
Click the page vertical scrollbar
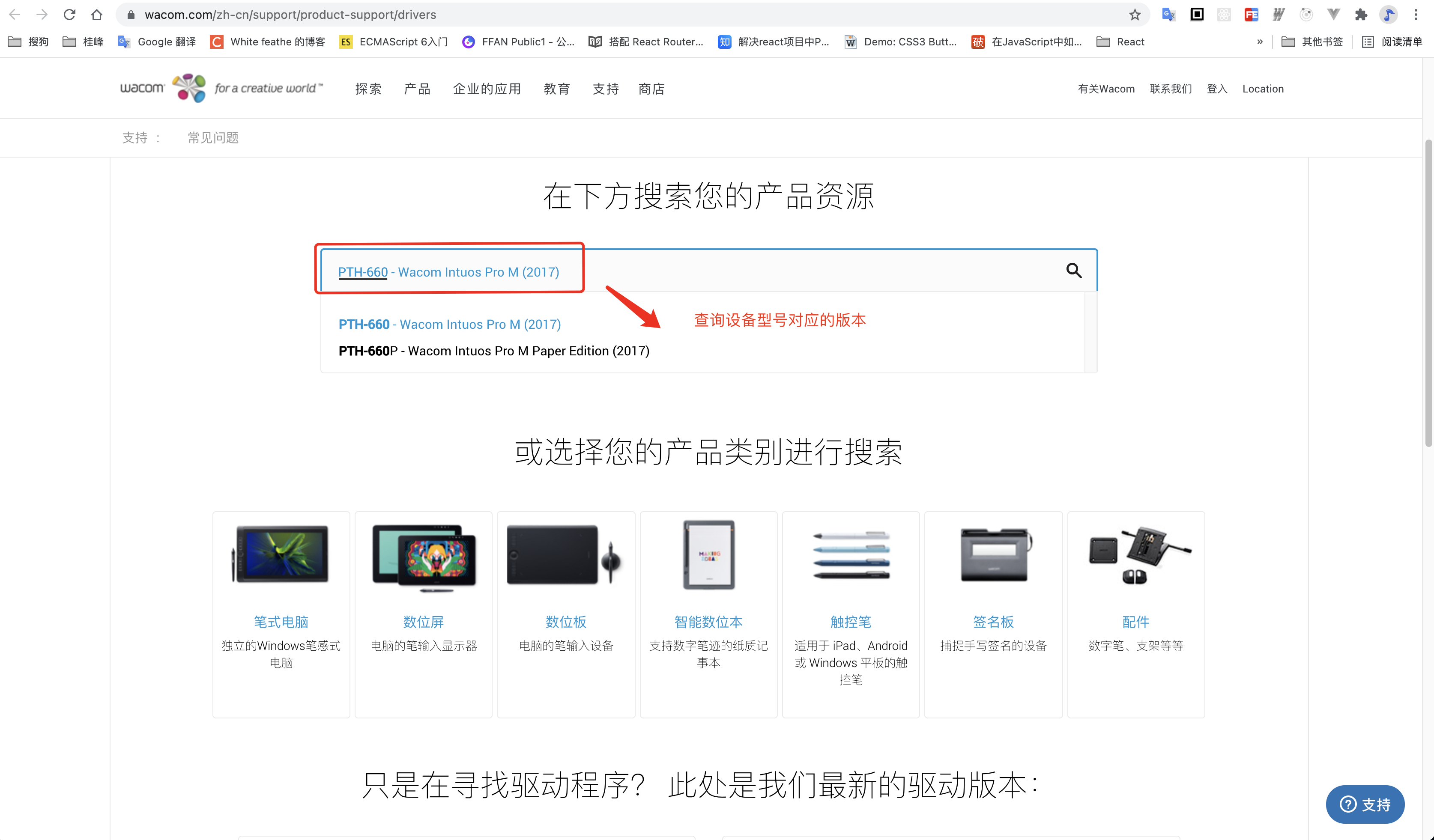click(x=1428, y=293)
